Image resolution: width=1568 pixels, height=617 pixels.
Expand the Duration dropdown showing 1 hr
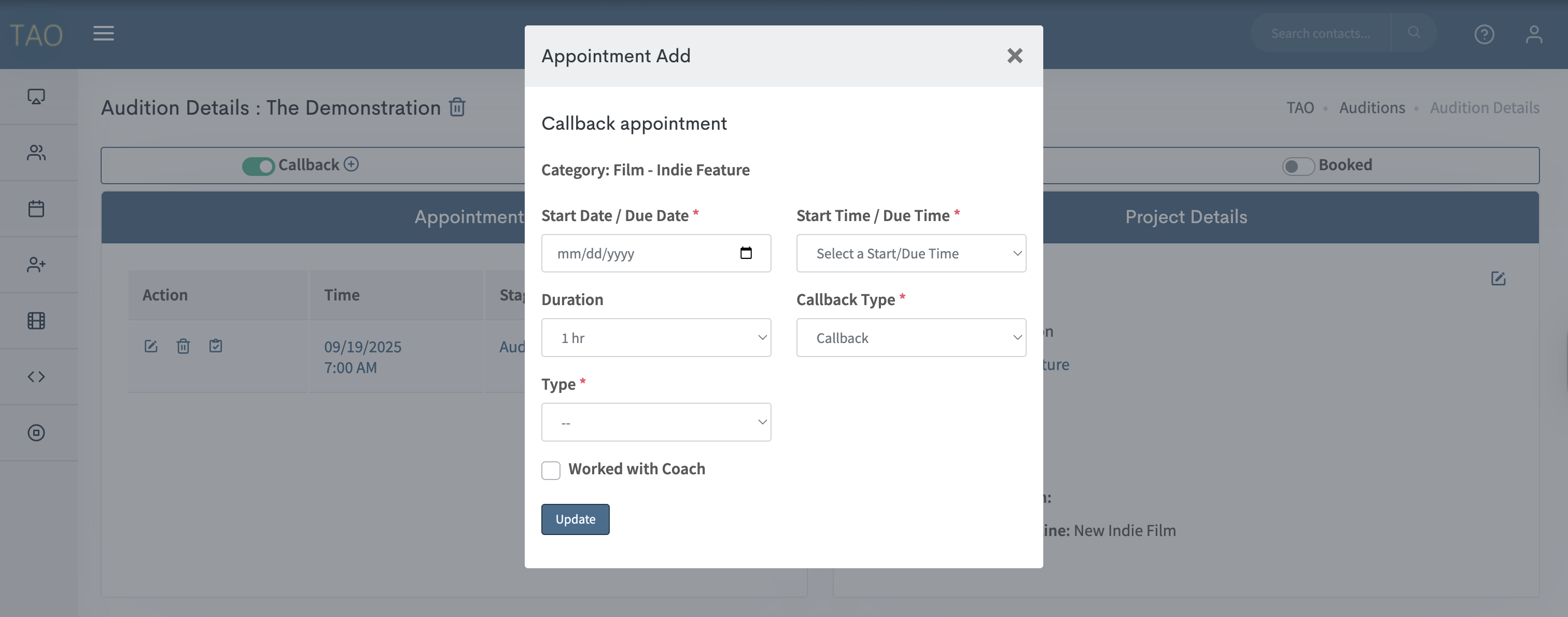655,338
